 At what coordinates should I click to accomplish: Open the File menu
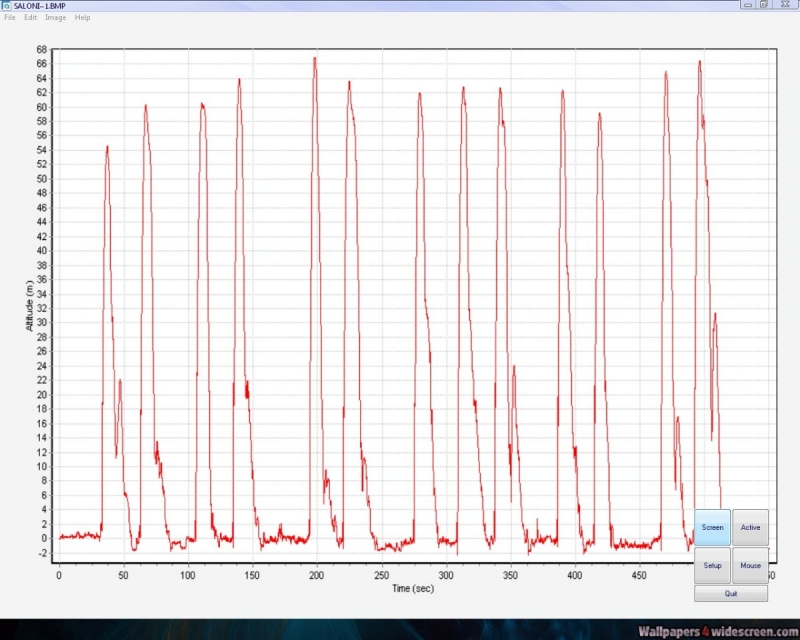10,18
